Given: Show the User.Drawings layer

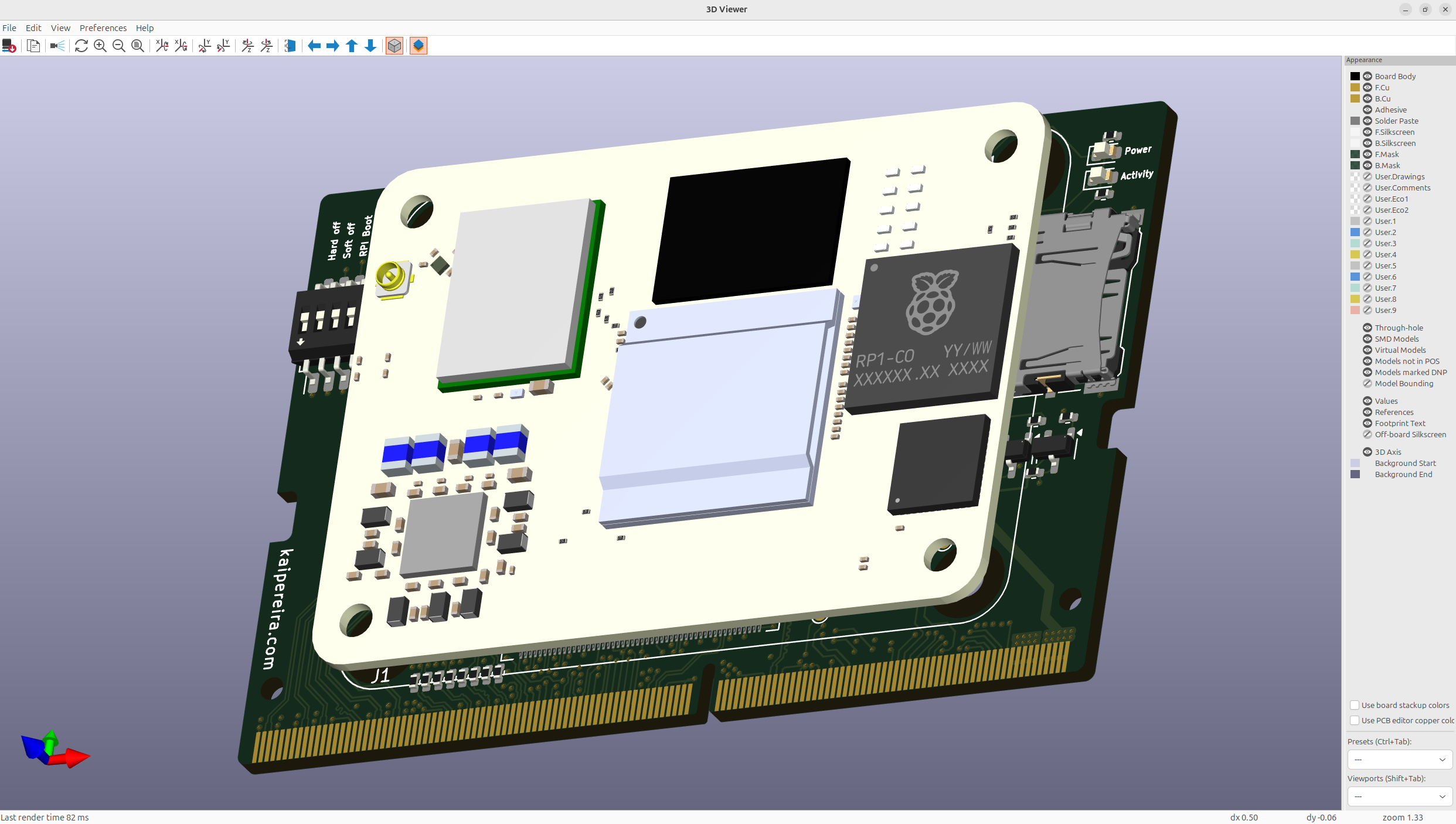Looking at the screenshot, I should 1367,176.
